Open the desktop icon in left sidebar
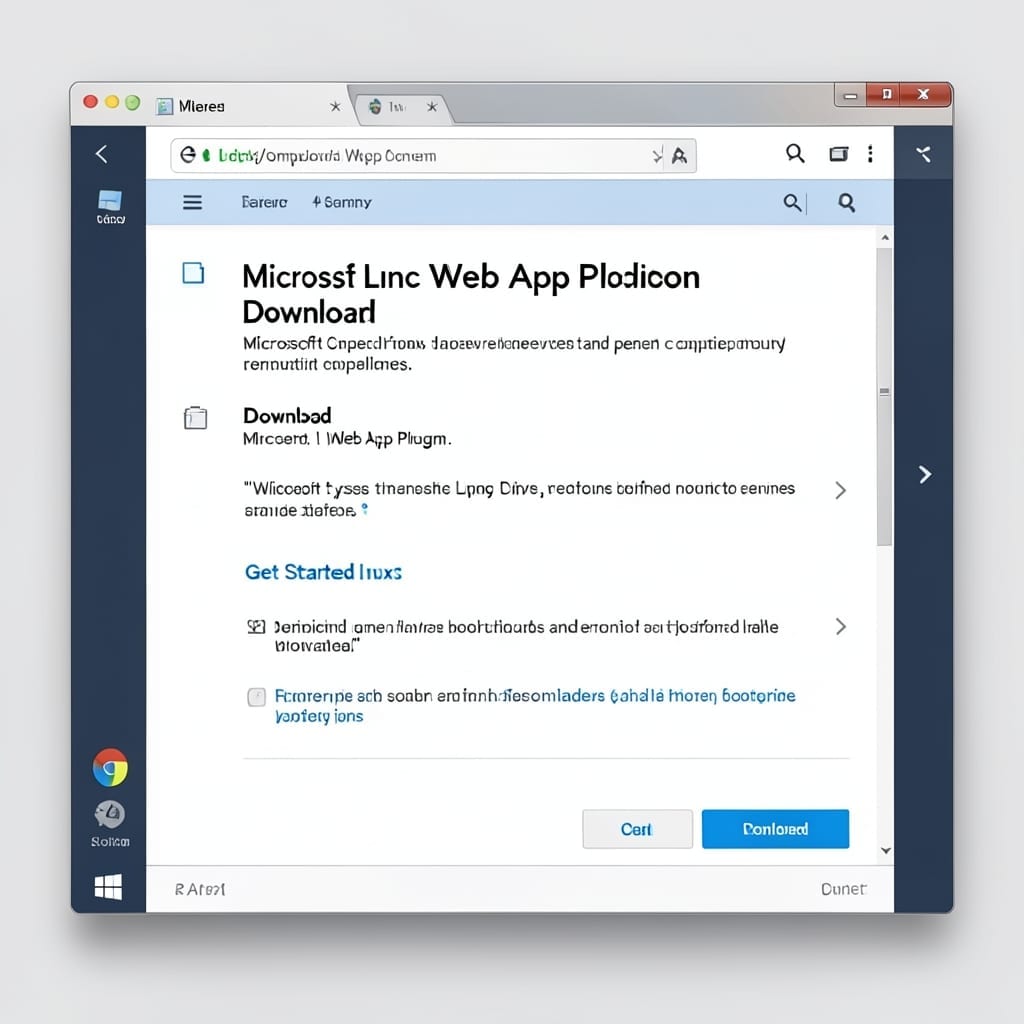Screen dimensions: 1024x1024 [x=110, y=206]
